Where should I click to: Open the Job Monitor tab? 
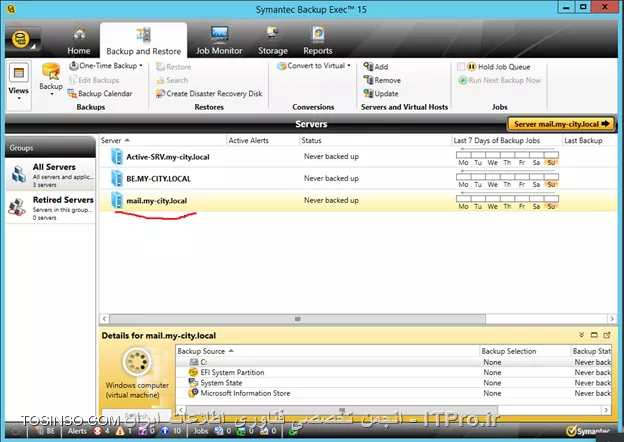click(219, 41)
